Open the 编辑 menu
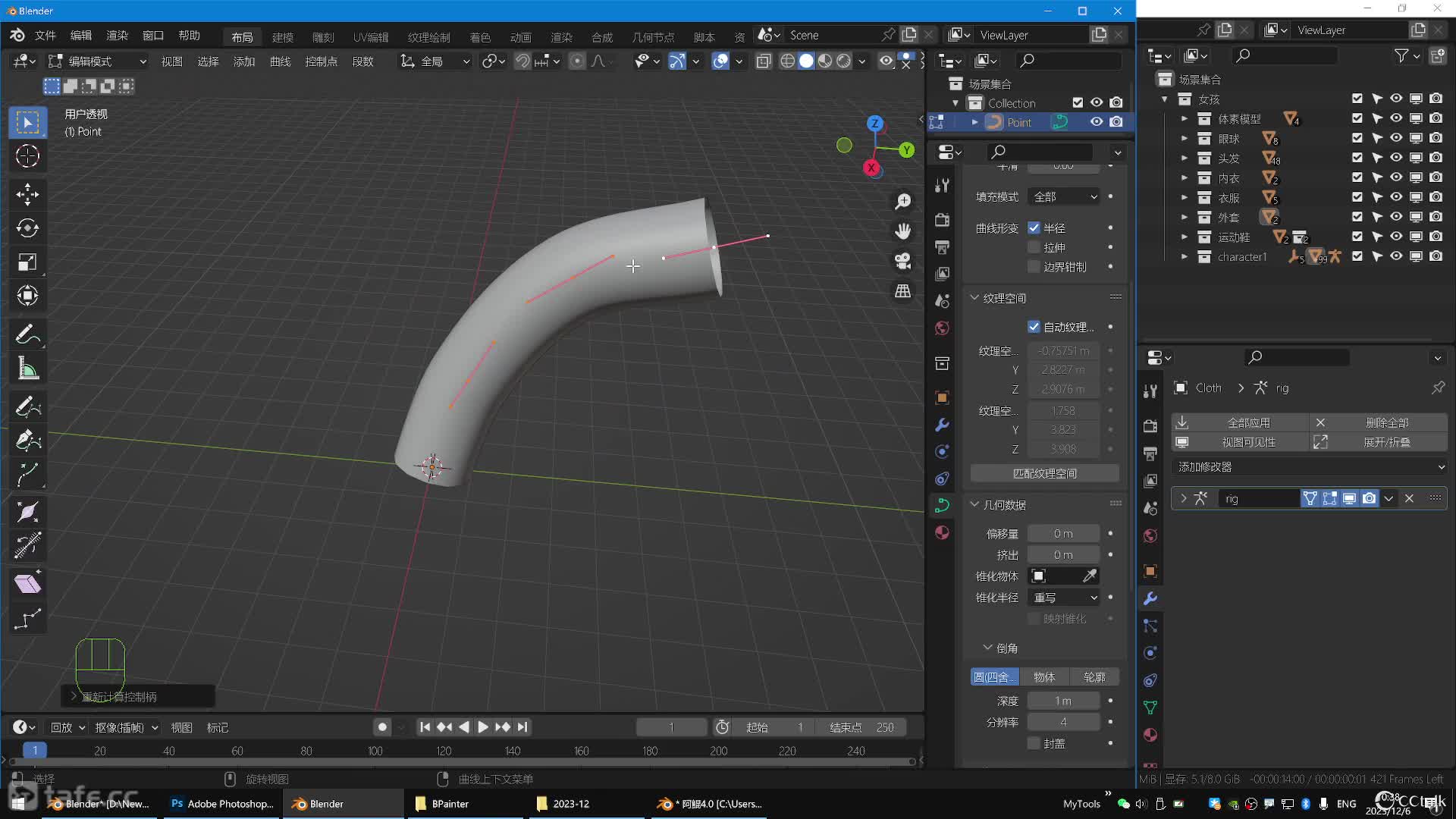 (x=80, y=36)
